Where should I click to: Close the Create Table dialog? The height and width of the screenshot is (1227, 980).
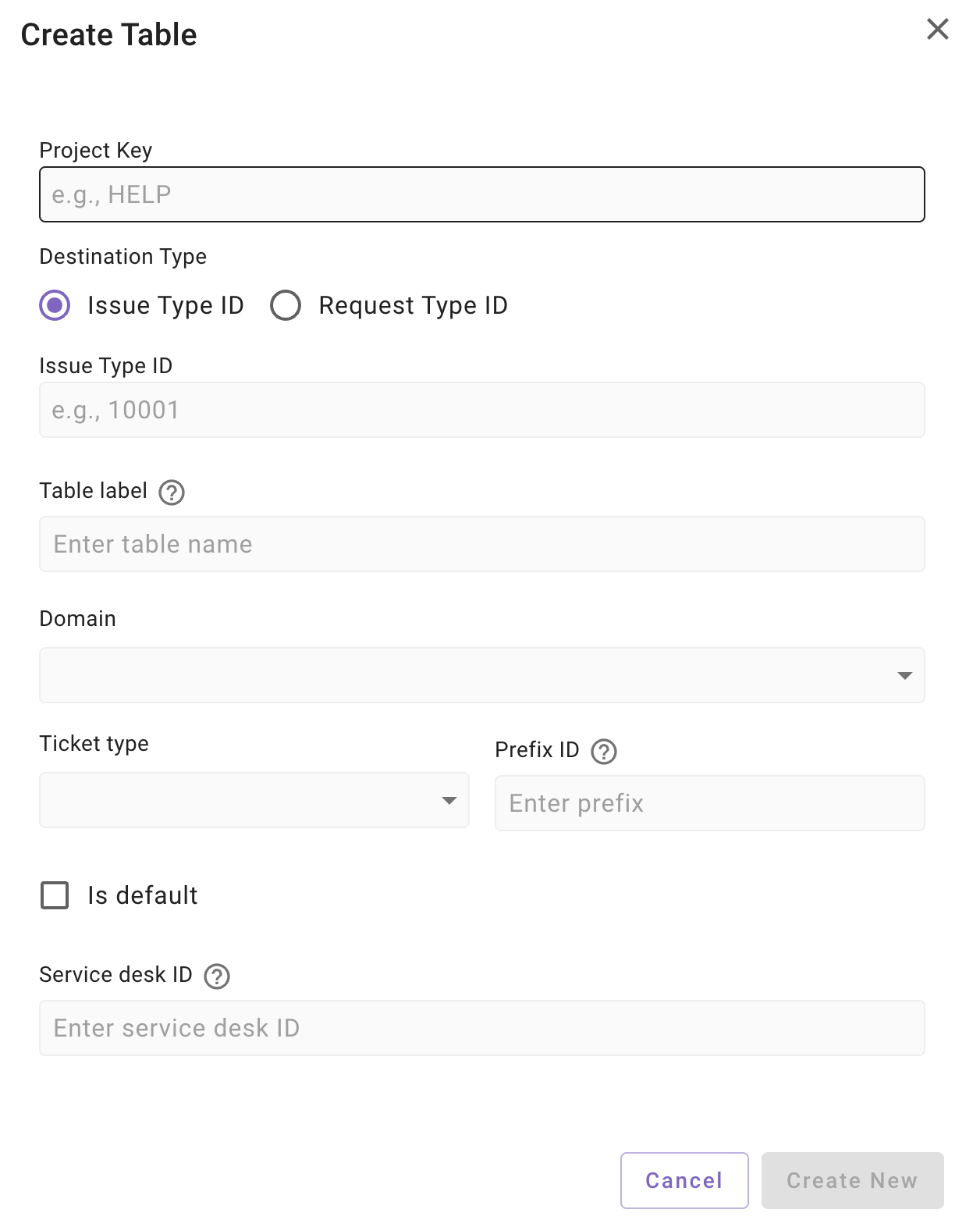point(937,30)
